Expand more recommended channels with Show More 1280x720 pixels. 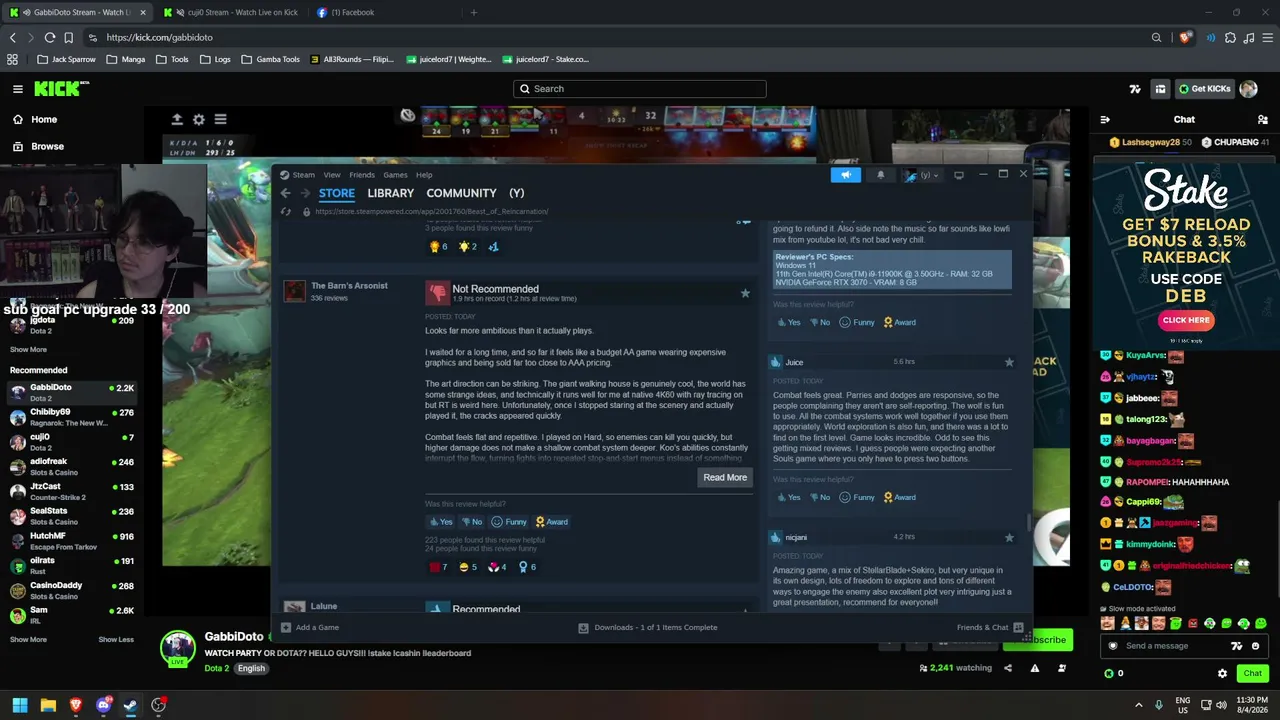click(28, 639)
